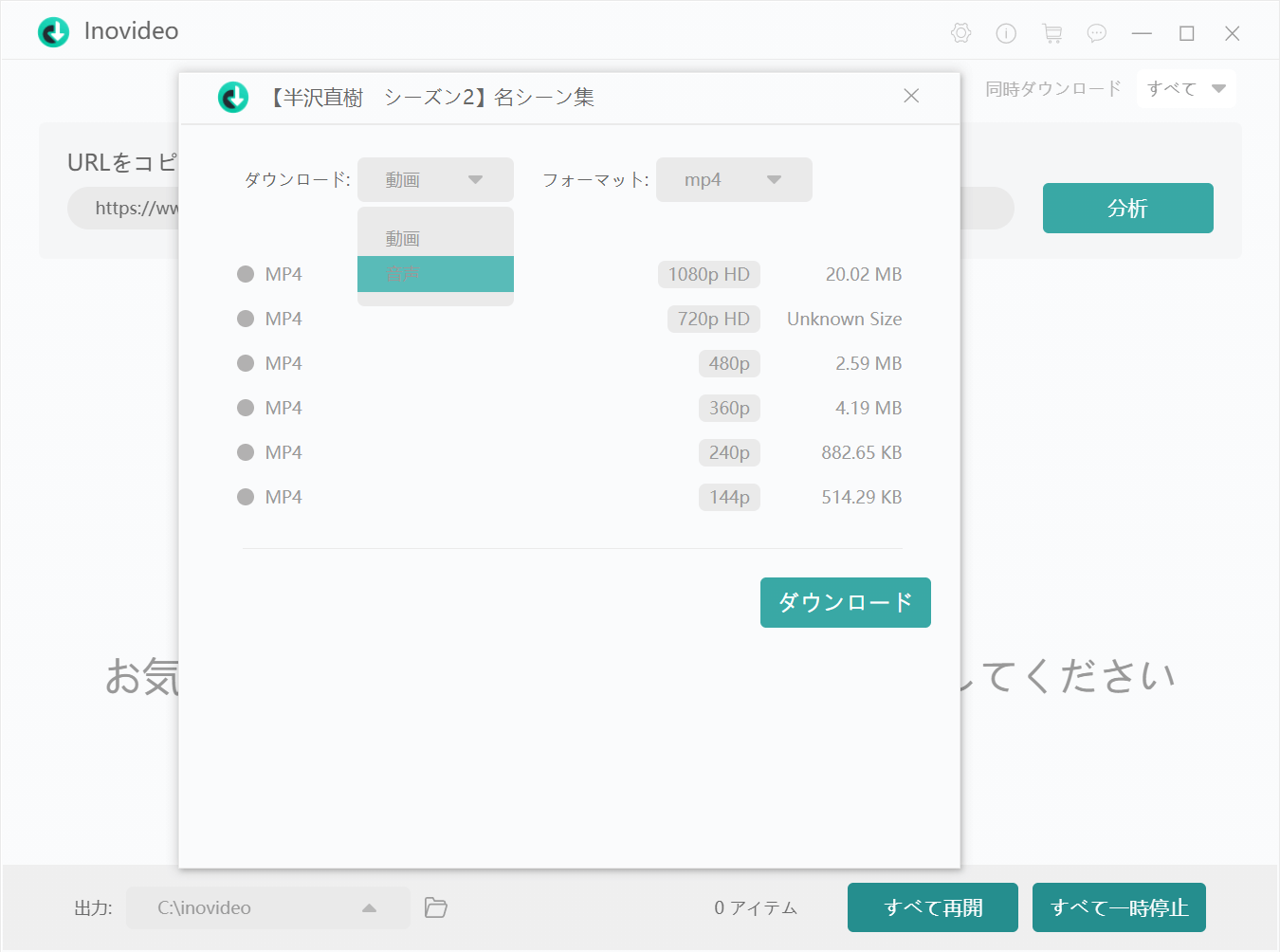Click the info icon in title bar

pyautogui.click(x=1006, y=33)
